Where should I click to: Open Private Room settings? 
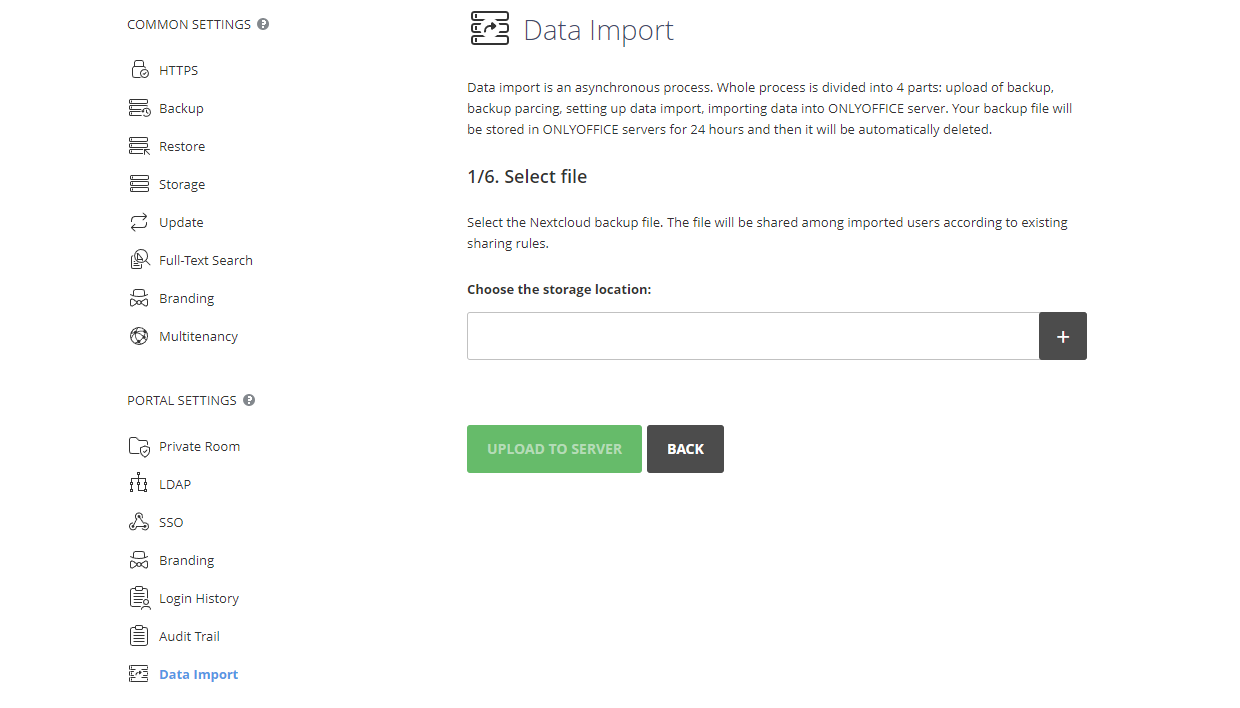(x=199, y=446)
